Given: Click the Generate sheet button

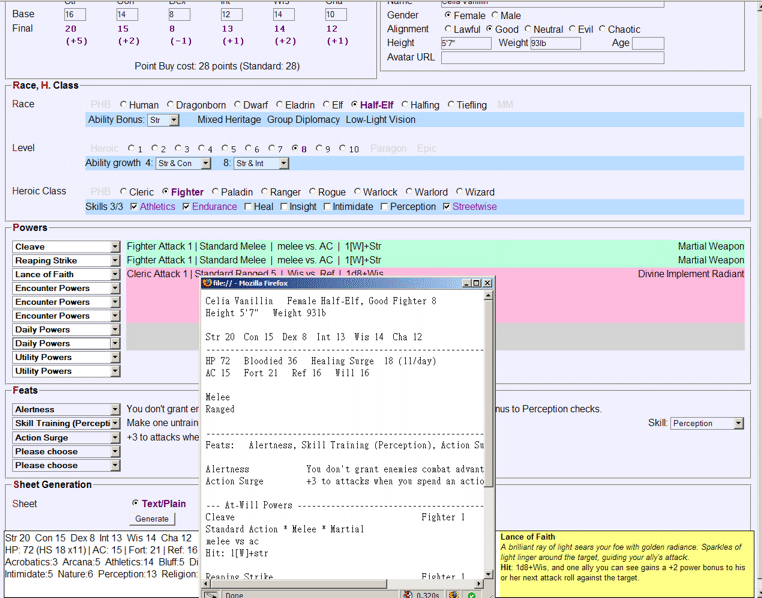Looking at the screenshot, I should (x=152, y=519).
